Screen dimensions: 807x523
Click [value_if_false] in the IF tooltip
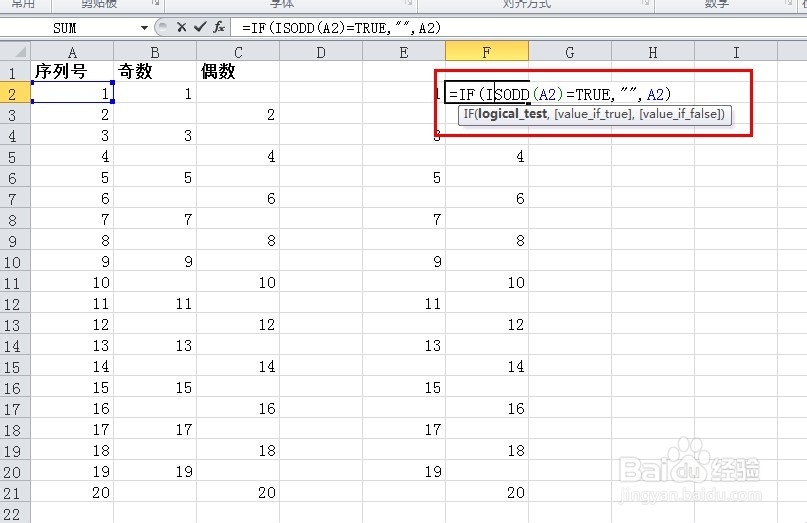pyautogui.click(x=680, y=114)
